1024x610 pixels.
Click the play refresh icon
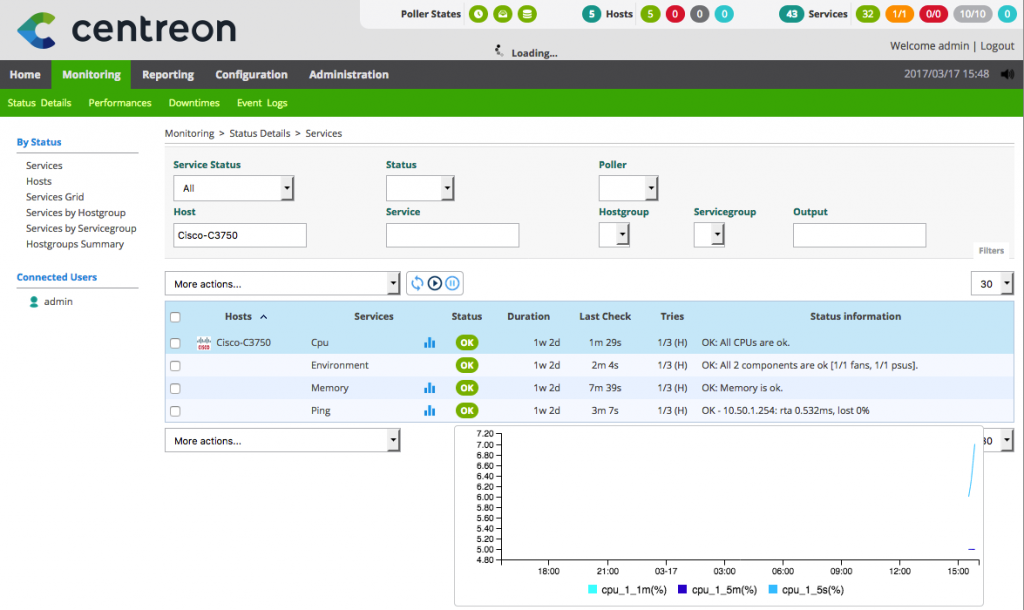click(x=435, y=283)
